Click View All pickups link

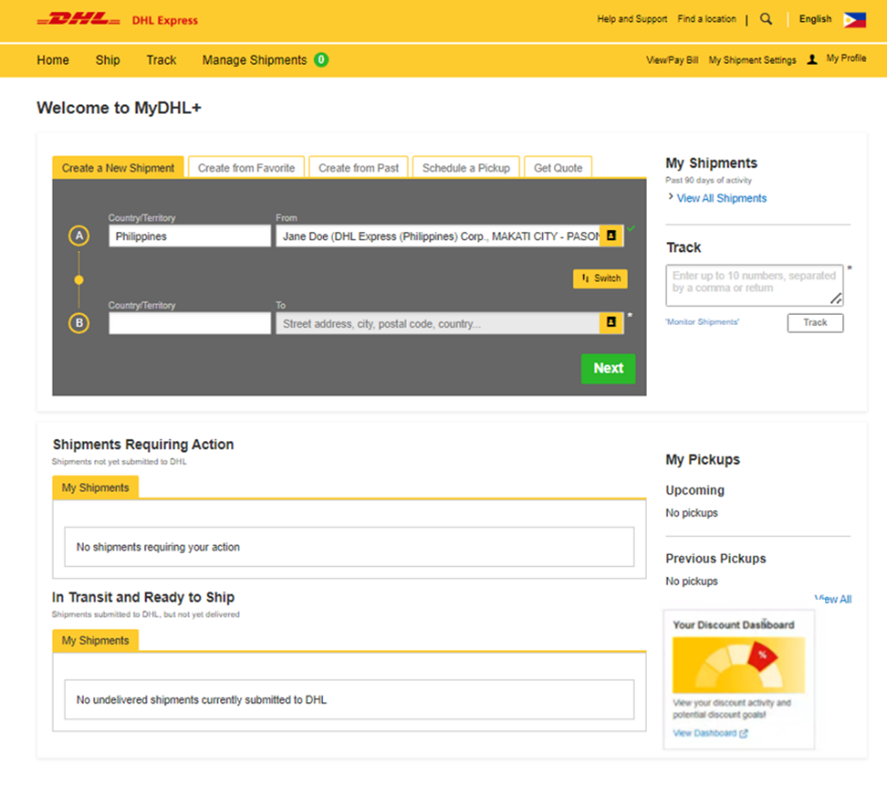coord(833,599)
